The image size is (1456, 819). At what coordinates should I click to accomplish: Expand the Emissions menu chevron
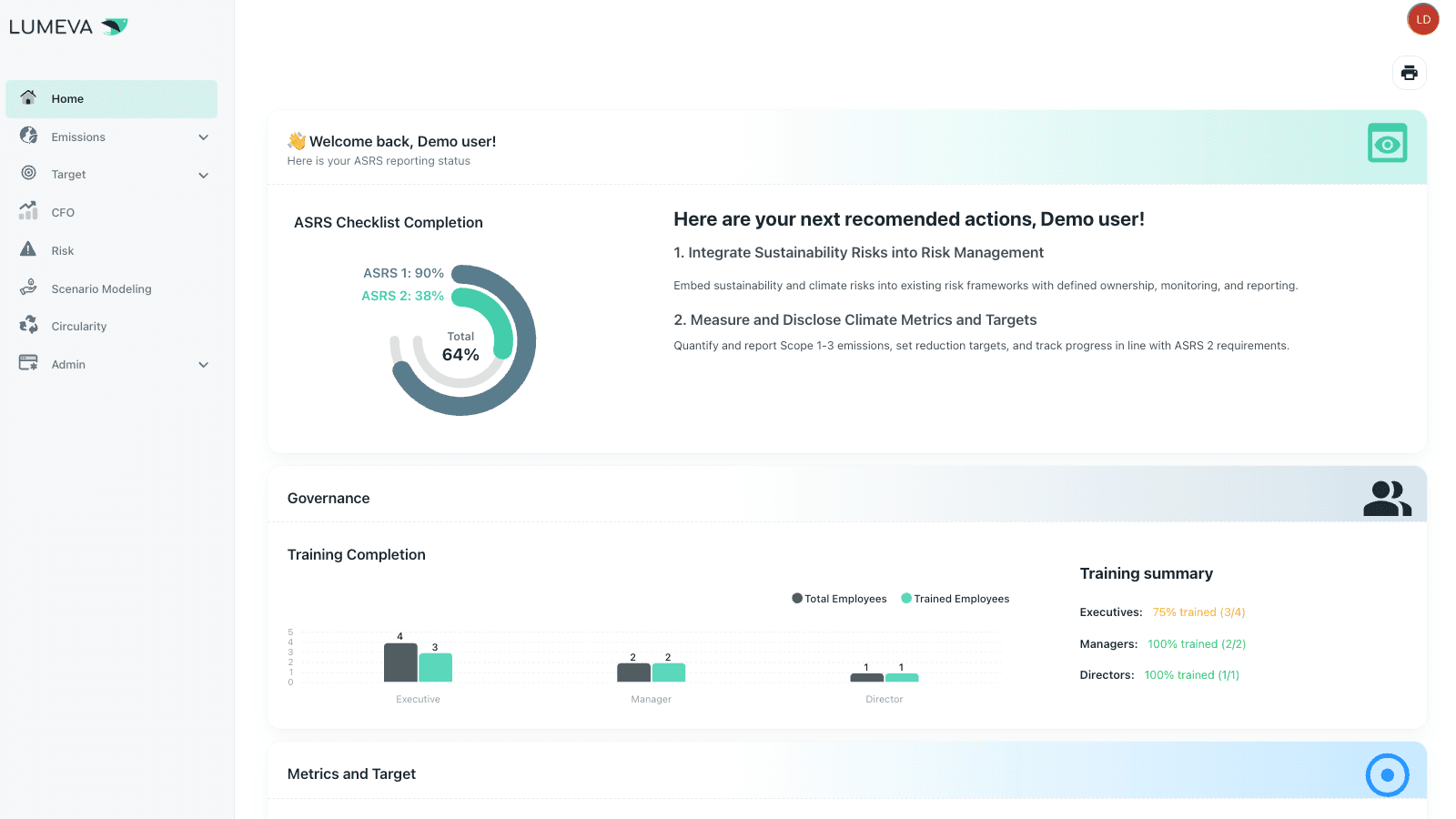(202, 136)
